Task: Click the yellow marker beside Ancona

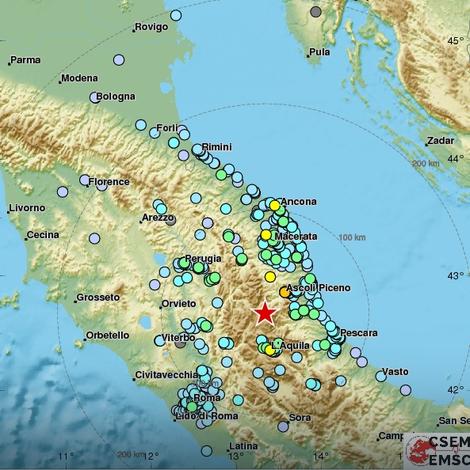Action: point(274,206)
